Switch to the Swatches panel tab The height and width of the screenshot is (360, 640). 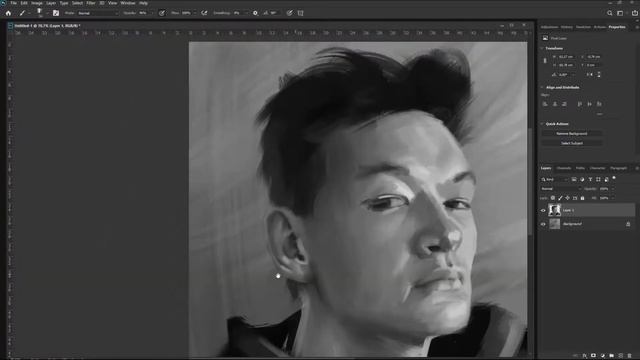[x=583, y=27]
